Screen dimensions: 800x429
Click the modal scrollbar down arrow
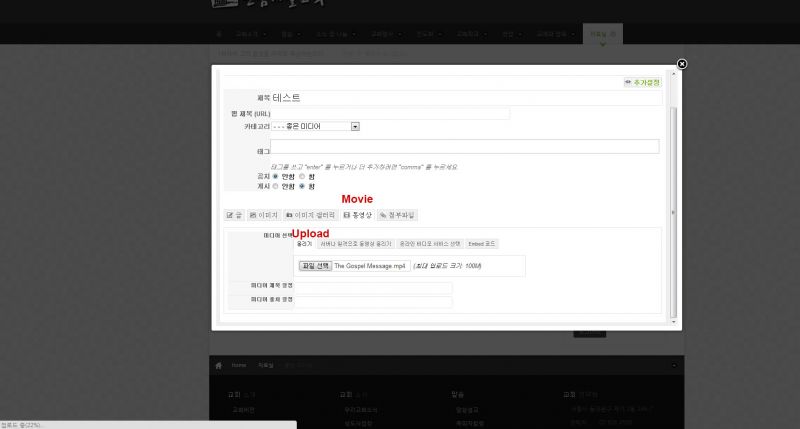coord(673,321)
